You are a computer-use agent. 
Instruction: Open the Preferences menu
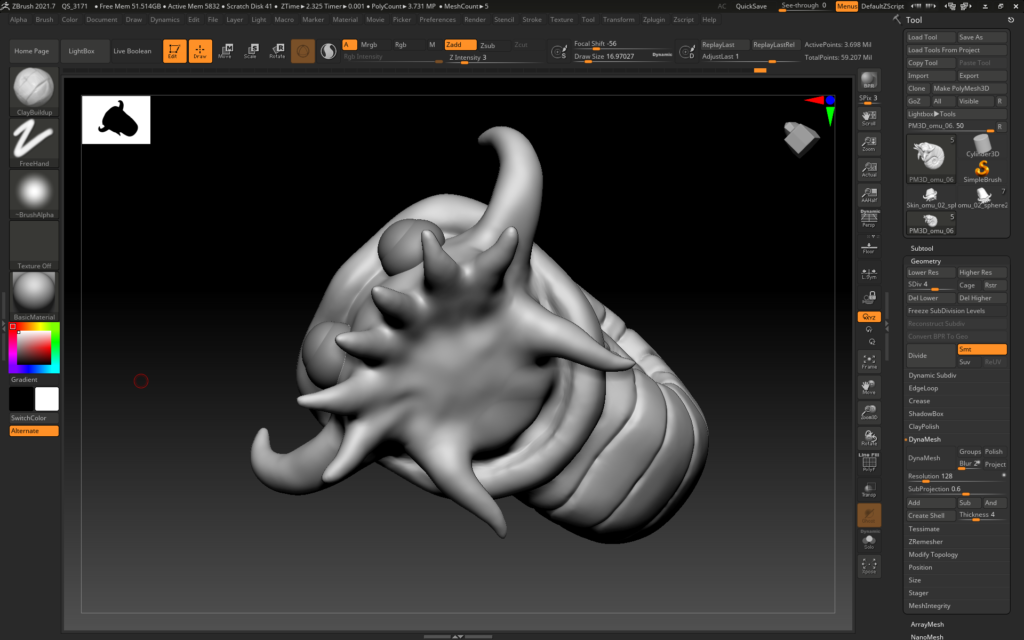(438, 20)
